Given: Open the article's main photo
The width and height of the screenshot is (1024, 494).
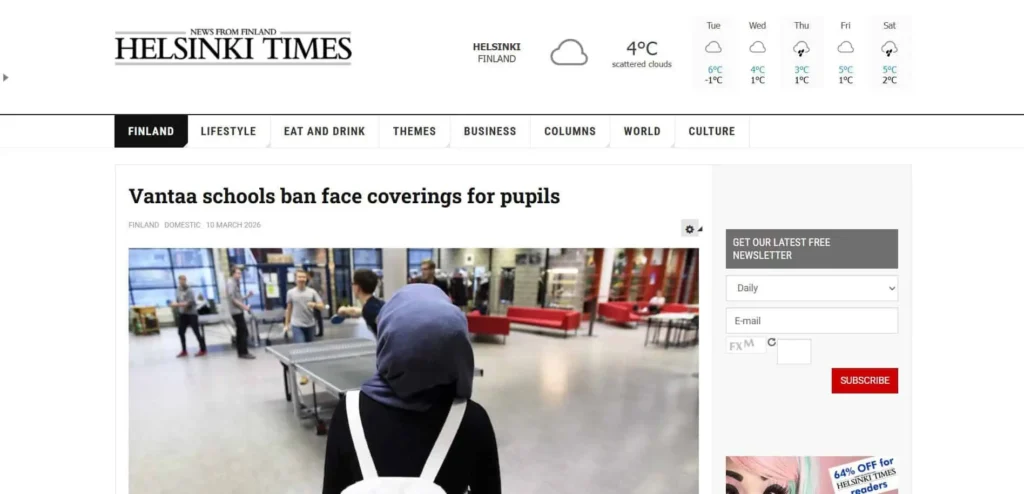Looking at the screenshot, I should pos(413,370).
